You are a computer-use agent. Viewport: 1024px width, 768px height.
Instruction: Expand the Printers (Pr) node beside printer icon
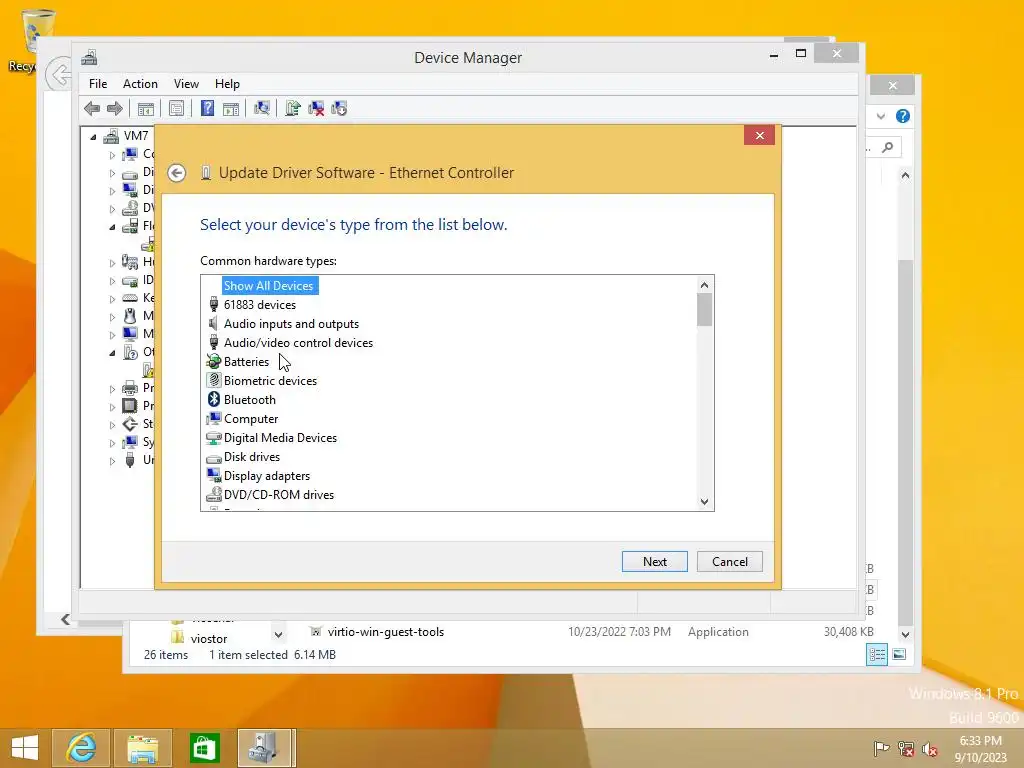click(112, 389)
